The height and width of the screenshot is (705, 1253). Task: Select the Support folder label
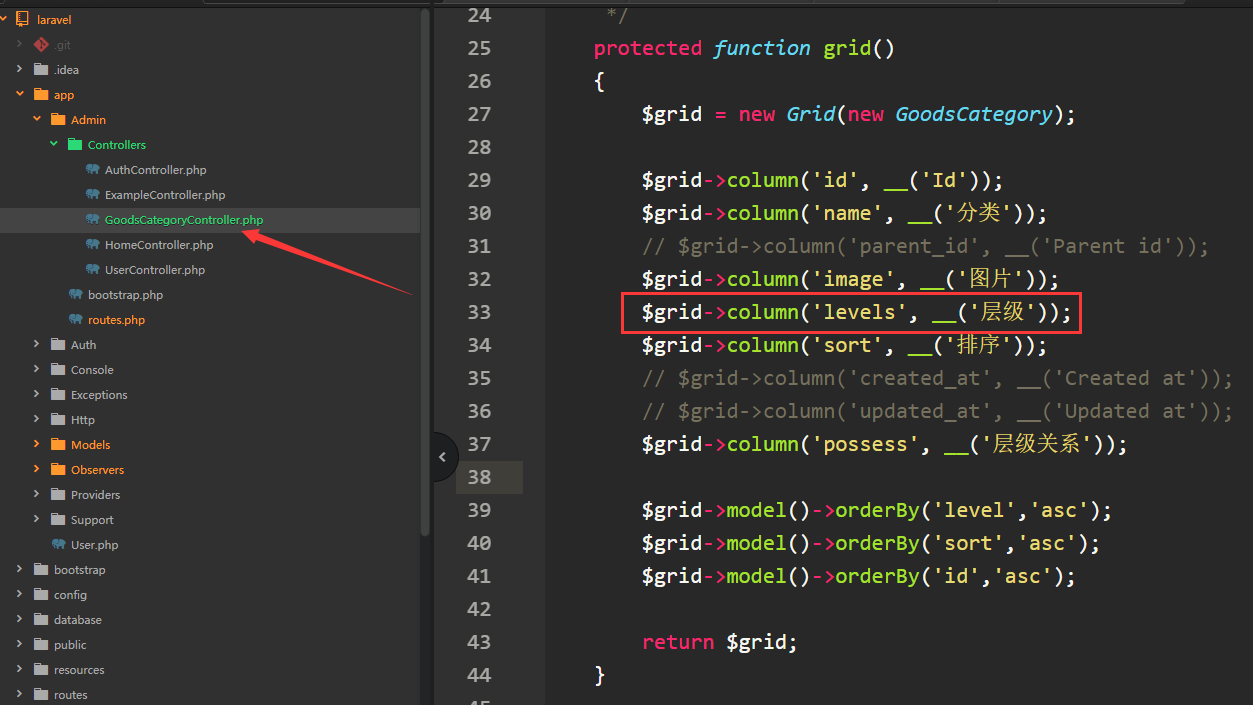92,520
